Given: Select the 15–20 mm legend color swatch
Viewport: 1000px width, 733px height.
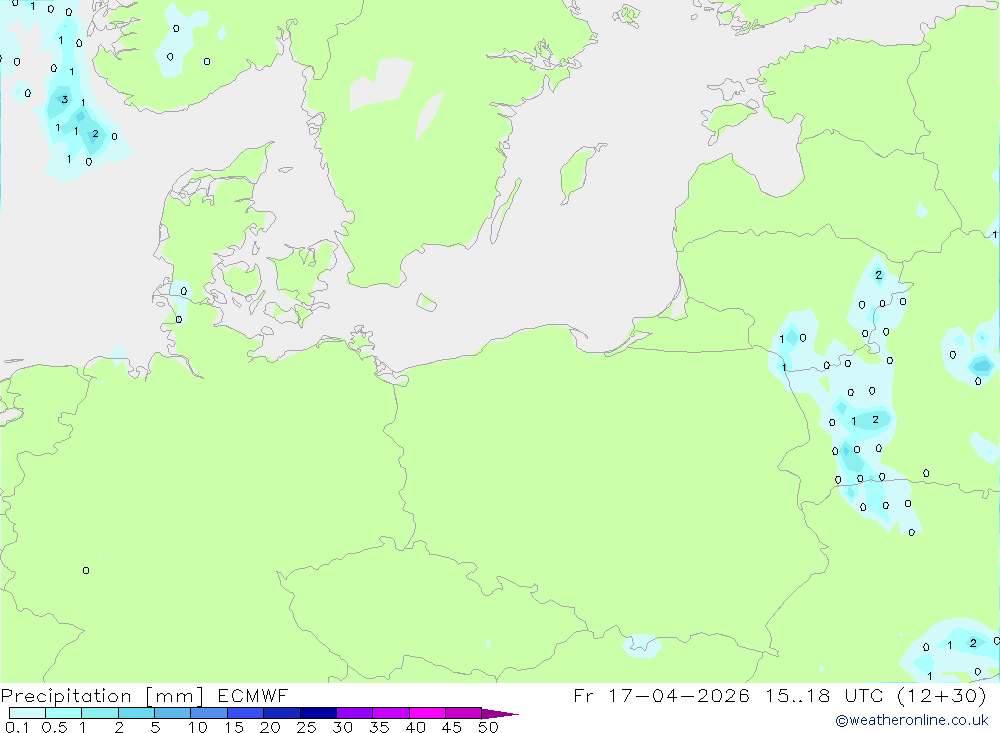Looking at the screenshot, I should (246, 713).
